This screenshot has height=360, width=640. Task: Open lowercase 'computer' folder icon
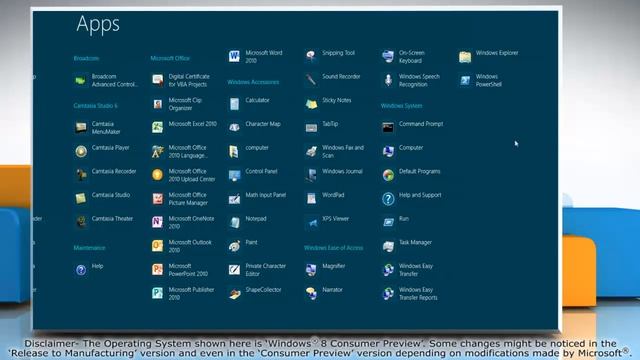(234, 151)
